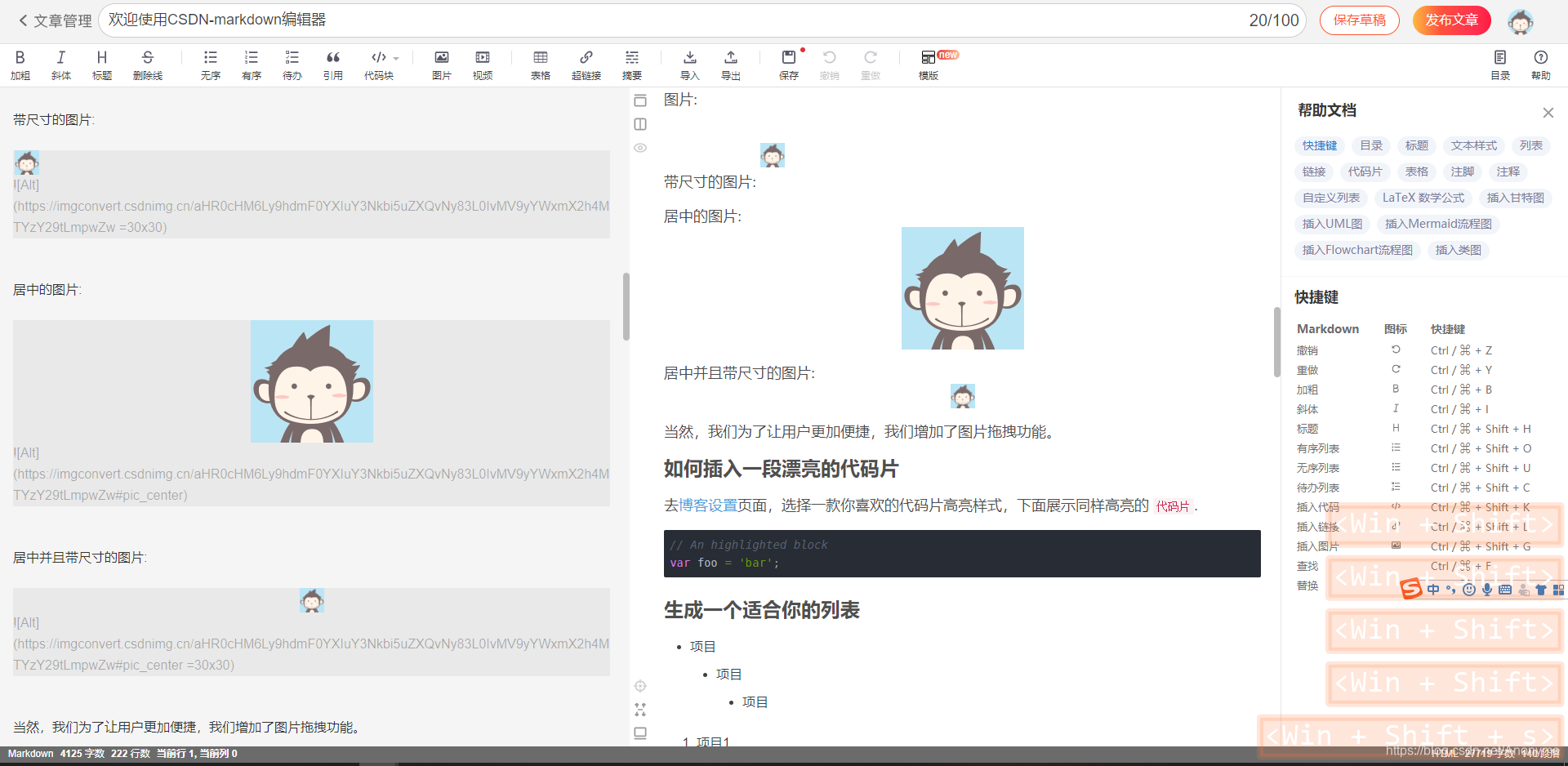Toggle the top single-pane layout icon
The height and width of the screenshot is (766, 1568).
point(640,100)
